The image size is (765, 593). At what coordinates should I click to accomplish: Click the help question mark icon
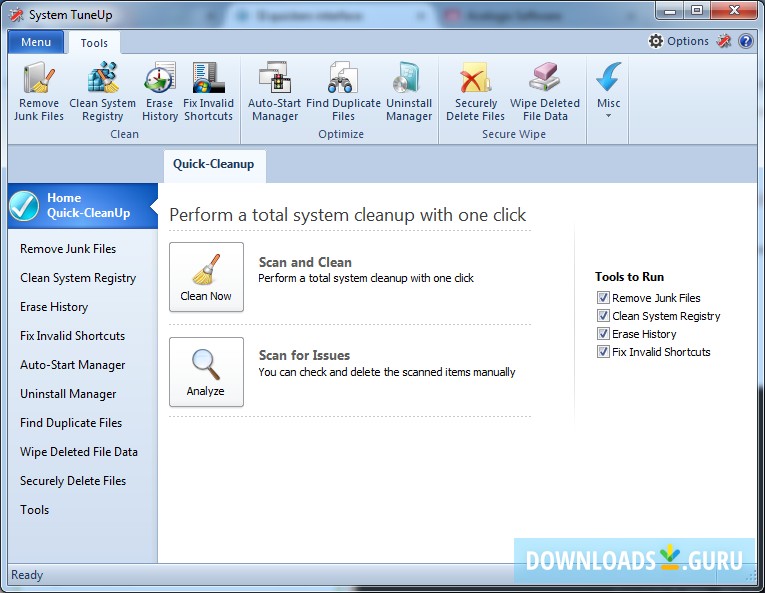click(x=746, y=41)
